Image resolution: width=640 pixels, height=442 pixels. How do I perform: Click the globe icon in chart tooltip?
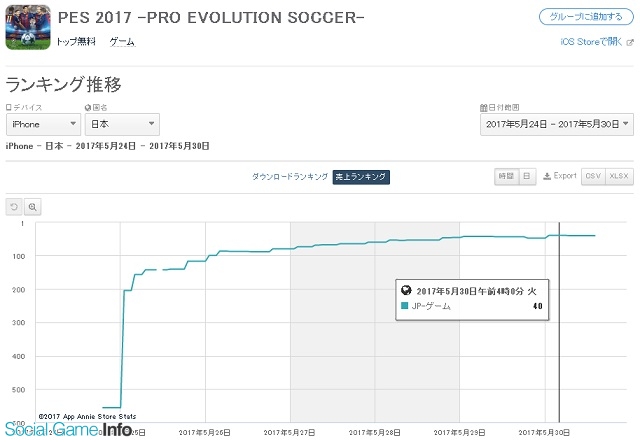coord(406,290)
